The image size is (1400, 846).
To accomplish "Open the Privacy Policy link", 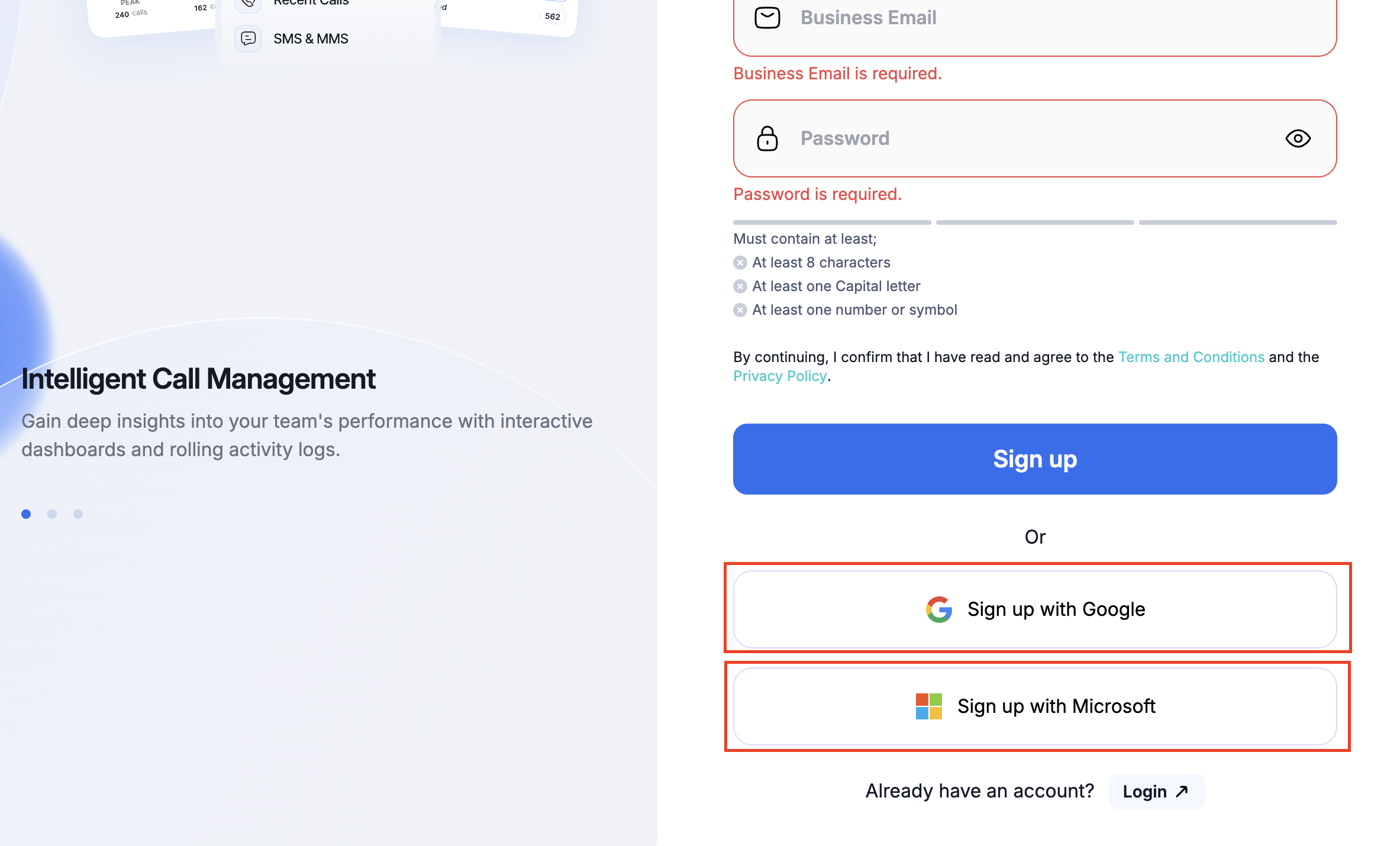I will 780,376.
